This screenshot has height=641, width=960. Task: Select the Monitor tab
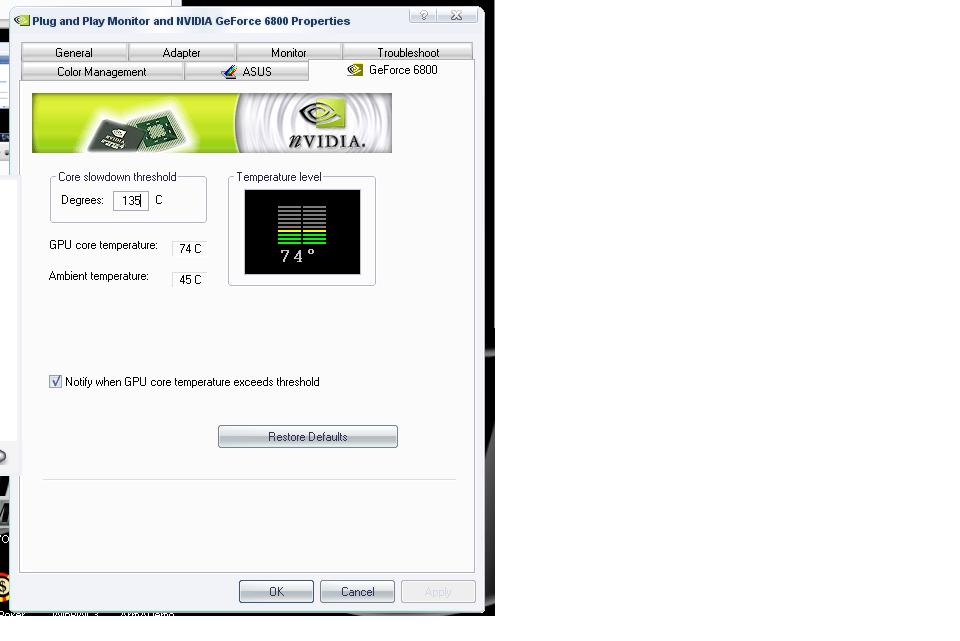(x=288, y=53)
